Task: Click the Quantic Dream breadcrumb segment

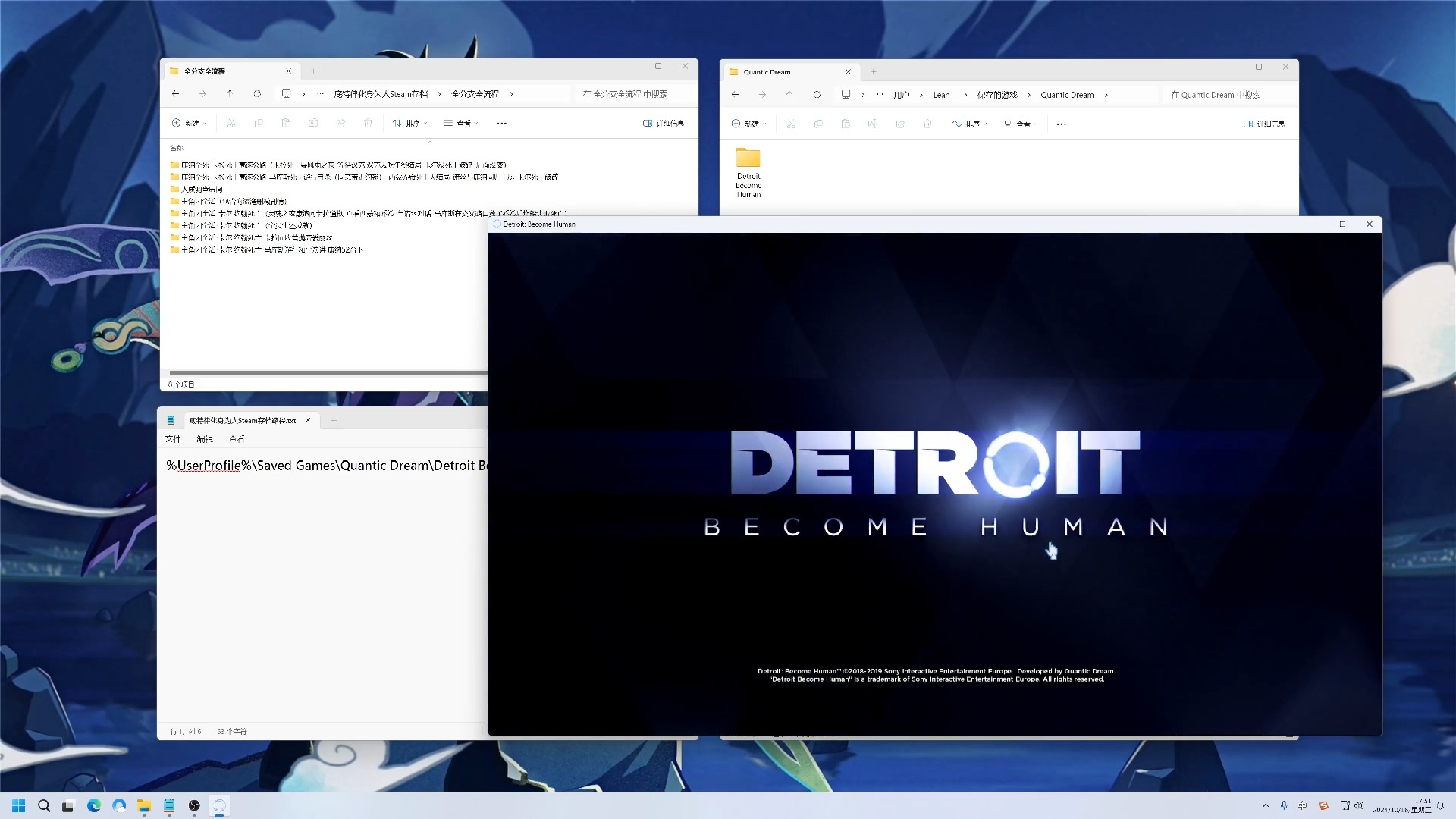Action: [x=1067, y=95]
